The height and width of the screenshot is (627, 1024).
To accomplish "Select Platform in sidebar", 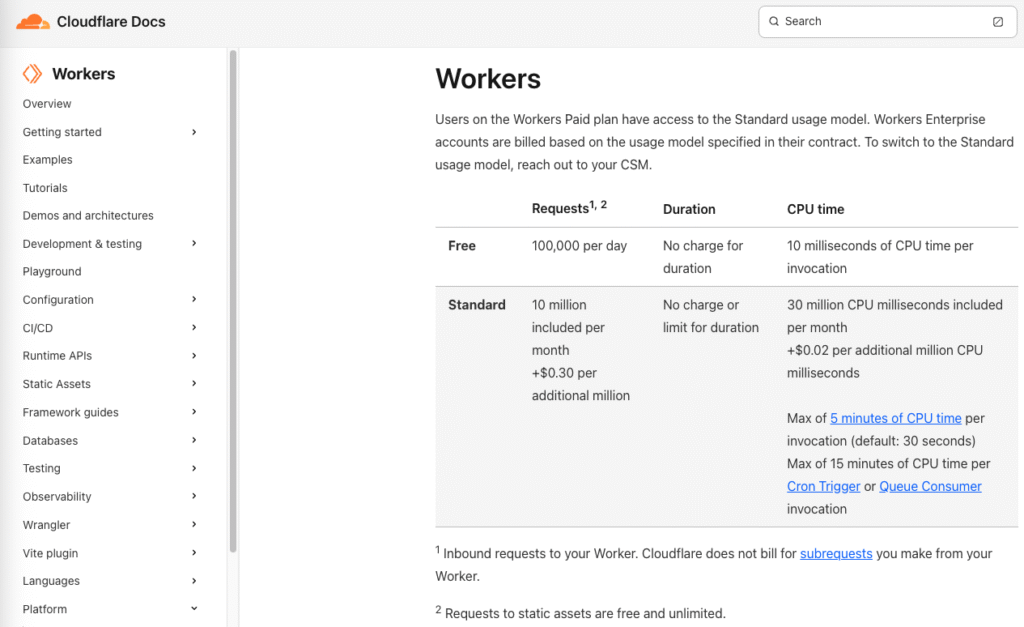I will (44, 609).
